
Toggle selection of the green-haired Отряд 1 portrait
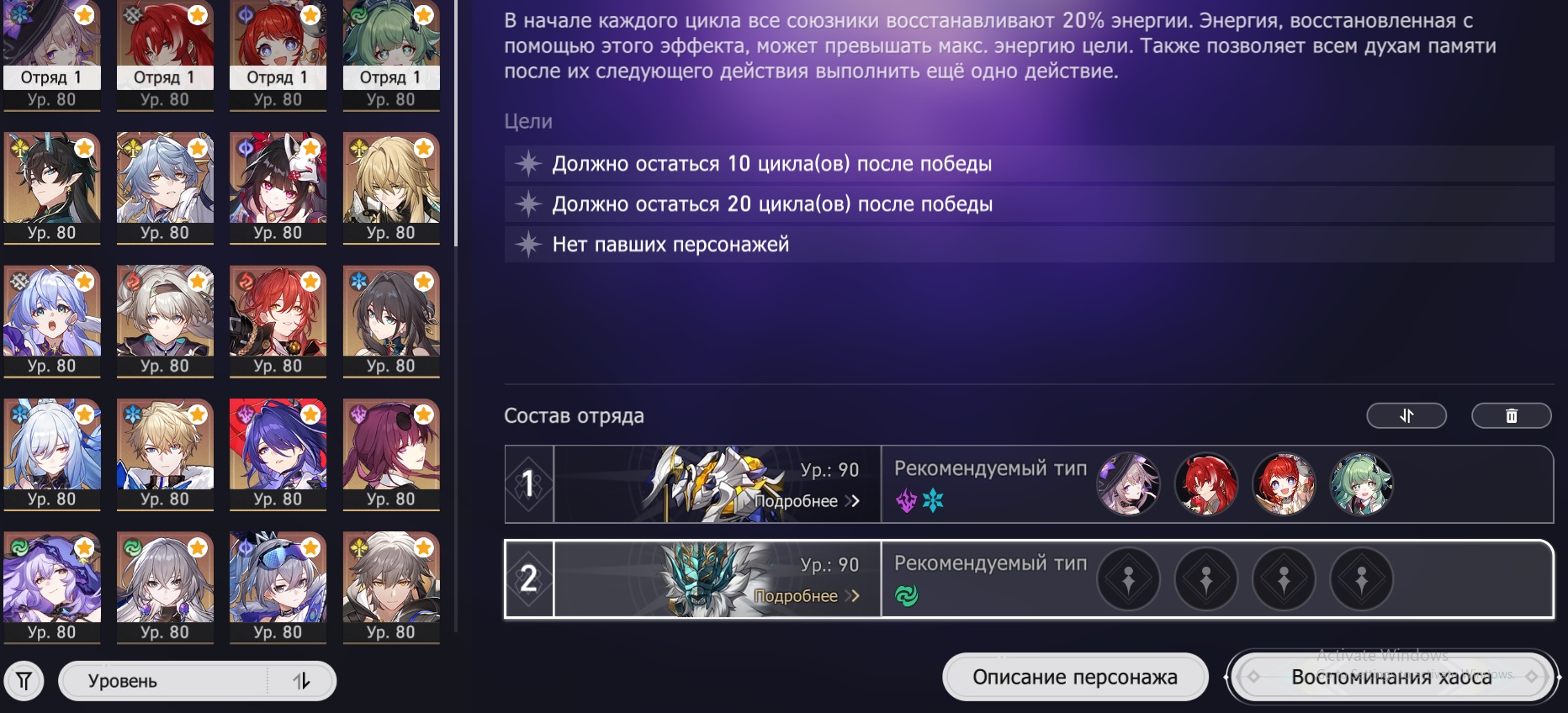click(x=391, y=55)
